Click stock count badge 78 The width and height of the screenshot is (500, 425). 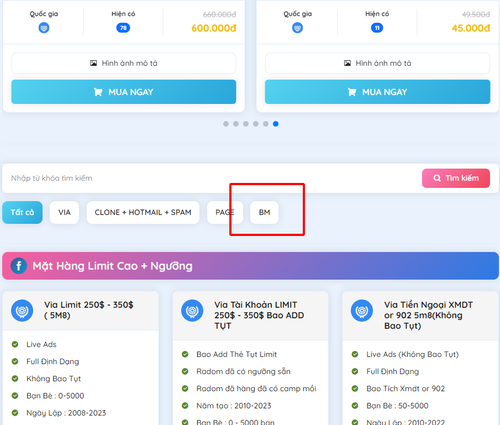(123, 28)
